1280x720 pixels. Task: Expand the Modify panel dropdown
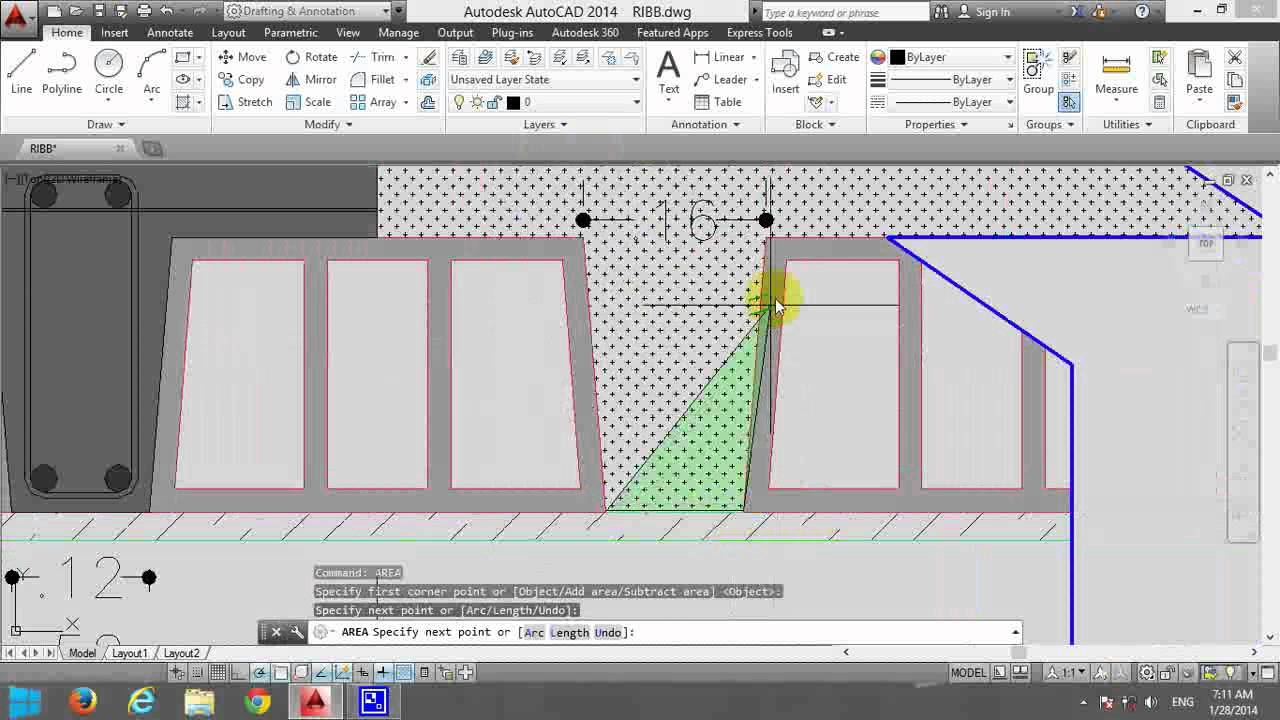coord(328,124)
